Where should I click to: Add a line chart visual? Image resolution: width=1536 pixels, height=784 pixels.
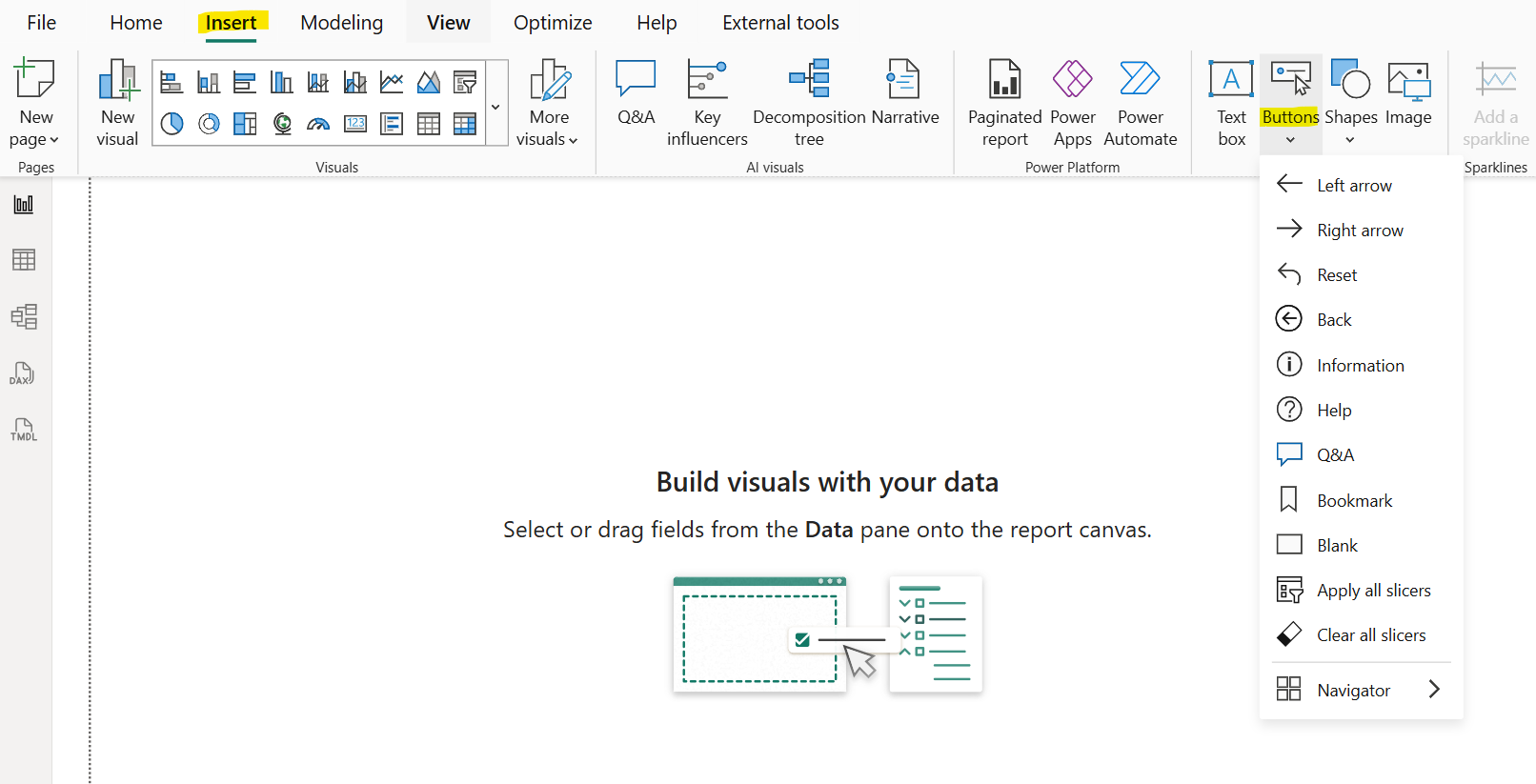392,83
